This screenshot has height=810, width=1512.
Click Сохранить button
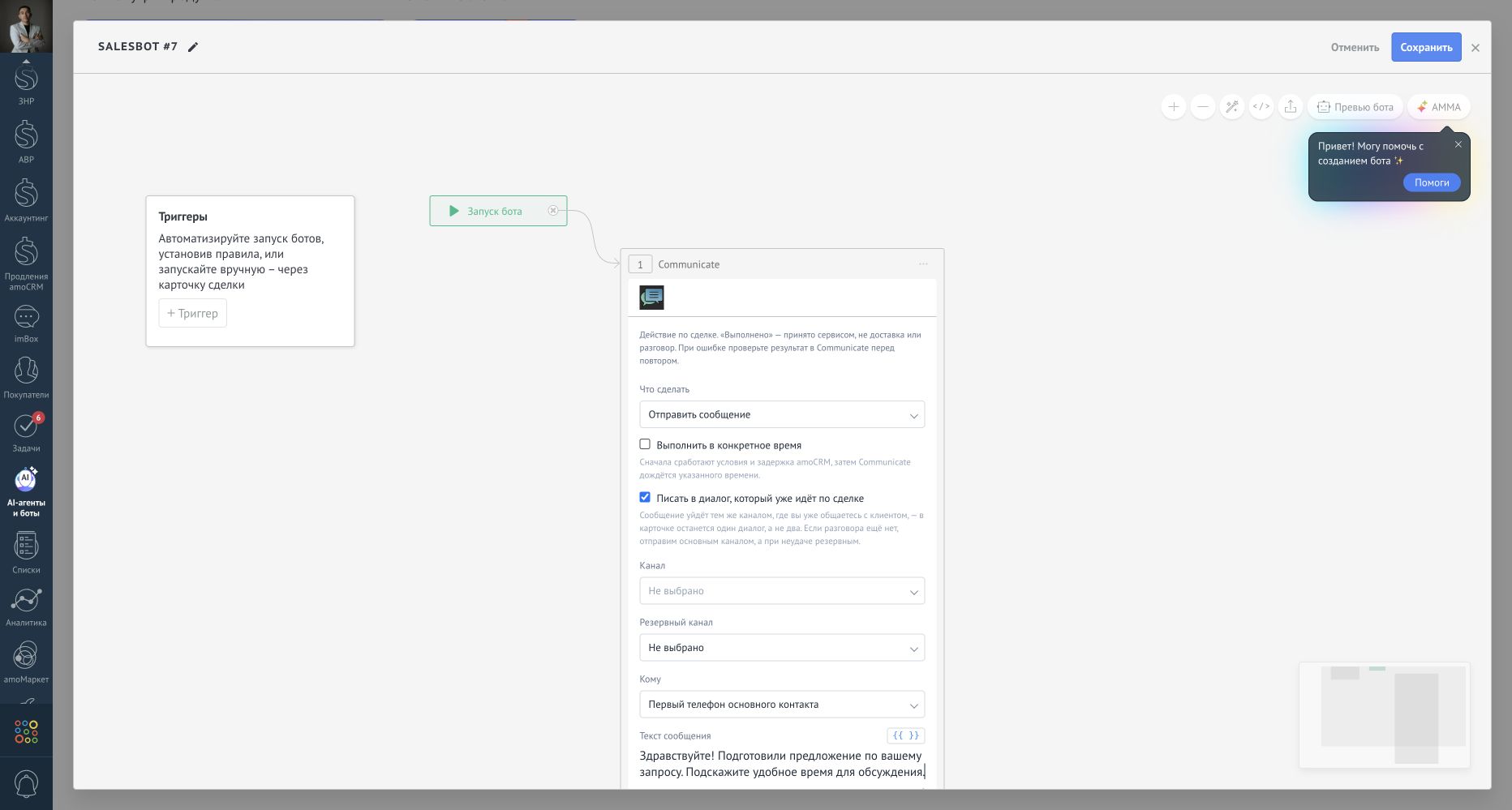tap(1426, 47)
